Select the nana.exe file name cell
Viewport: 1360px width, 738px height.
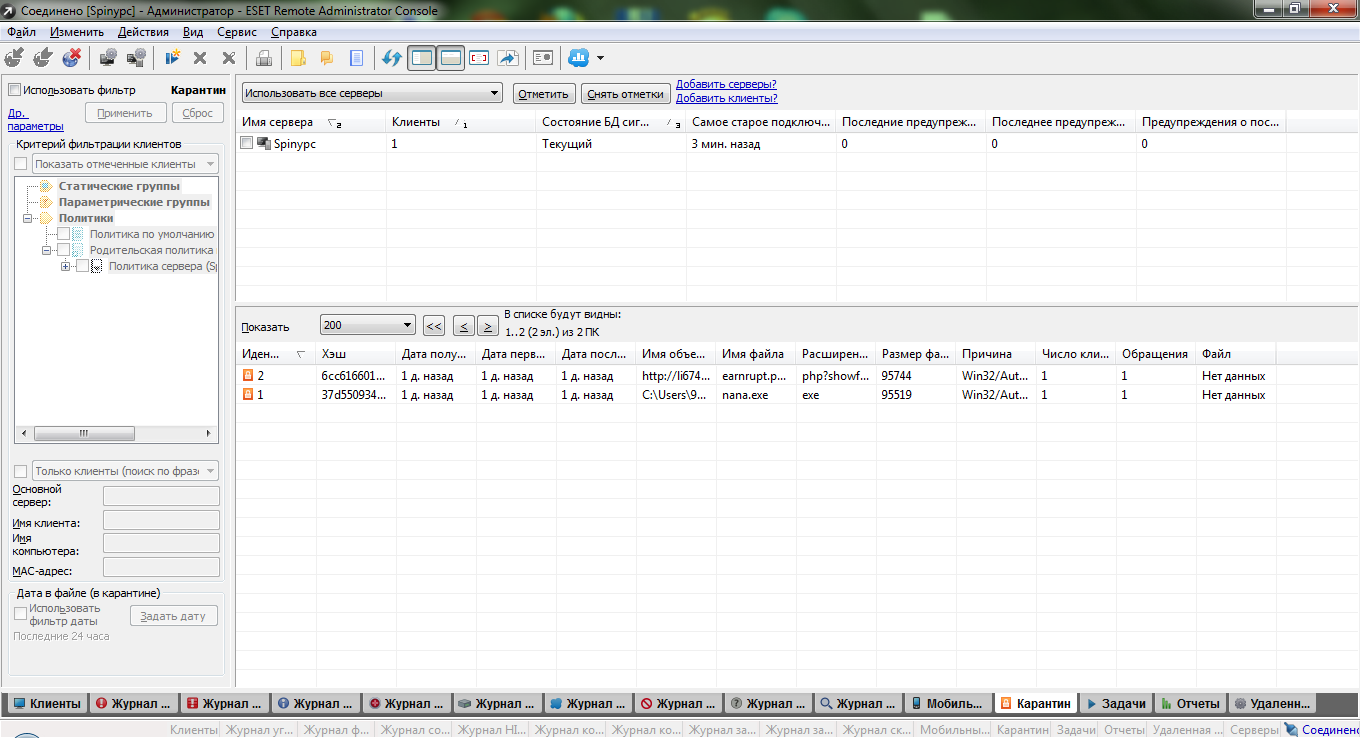(757, 395)
